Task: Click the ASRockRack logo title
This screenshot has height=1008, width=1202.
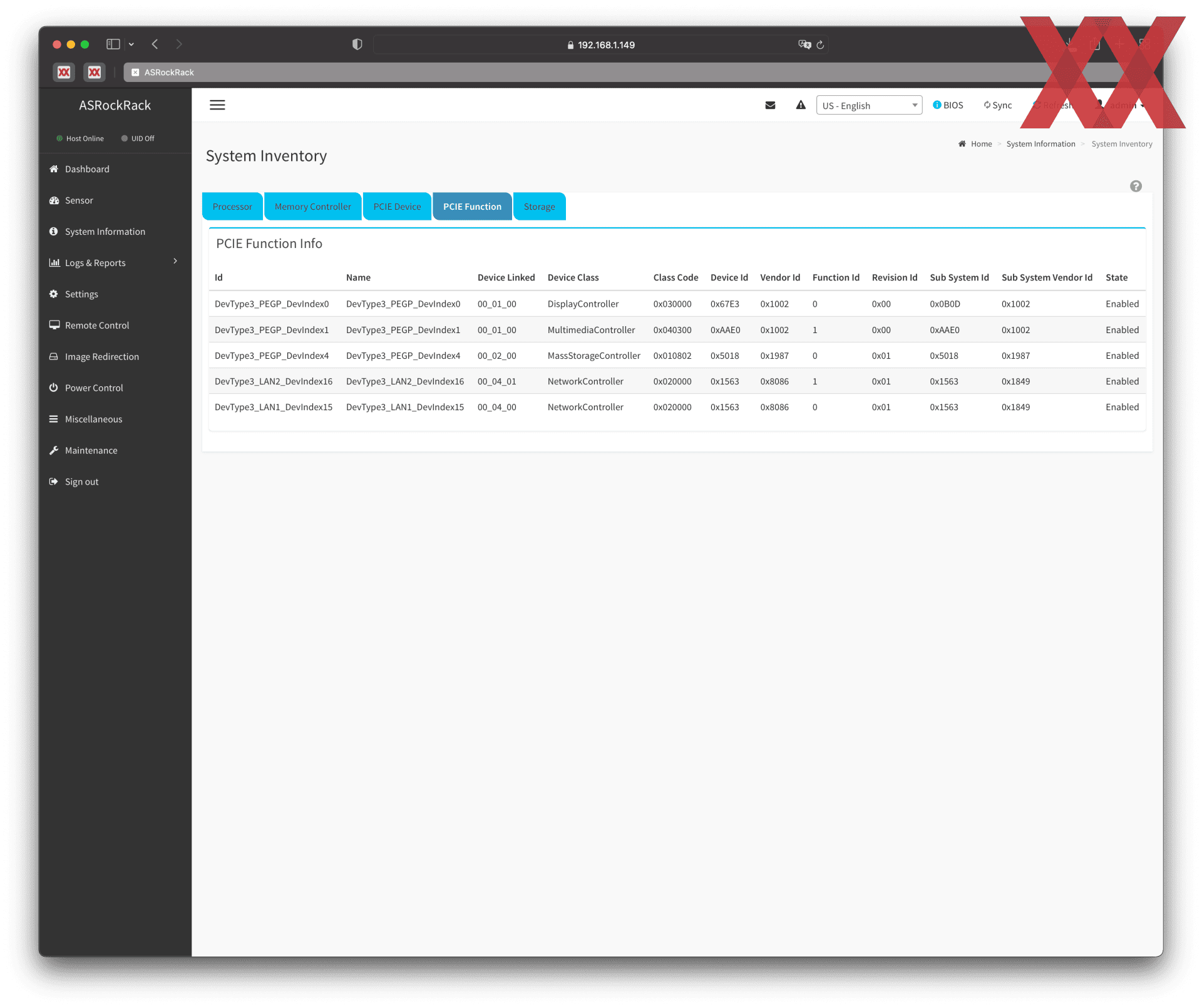Action: point(115,105)
